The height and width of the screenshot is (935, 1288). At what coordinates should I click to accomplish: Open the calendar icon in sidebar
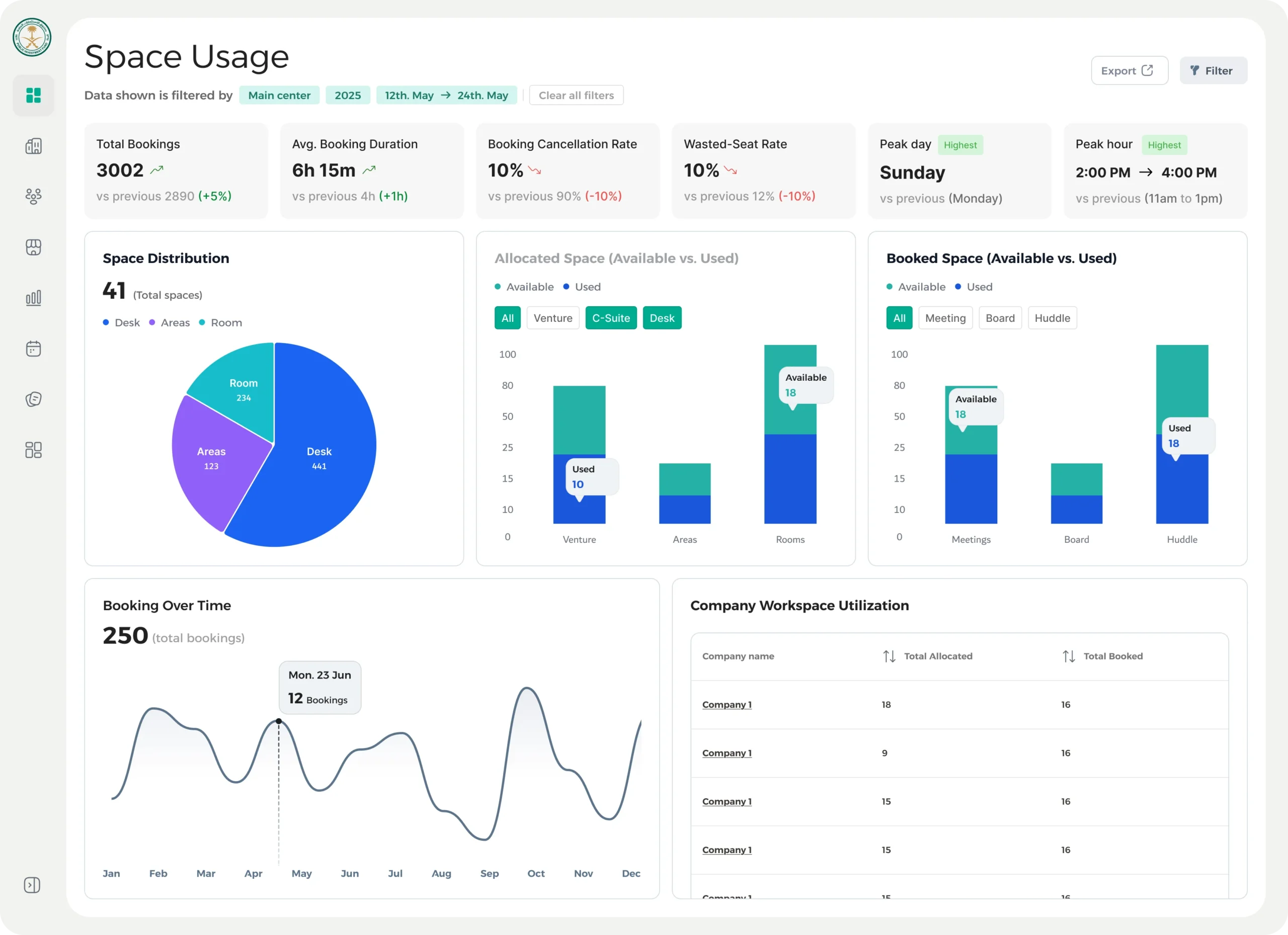34,348
